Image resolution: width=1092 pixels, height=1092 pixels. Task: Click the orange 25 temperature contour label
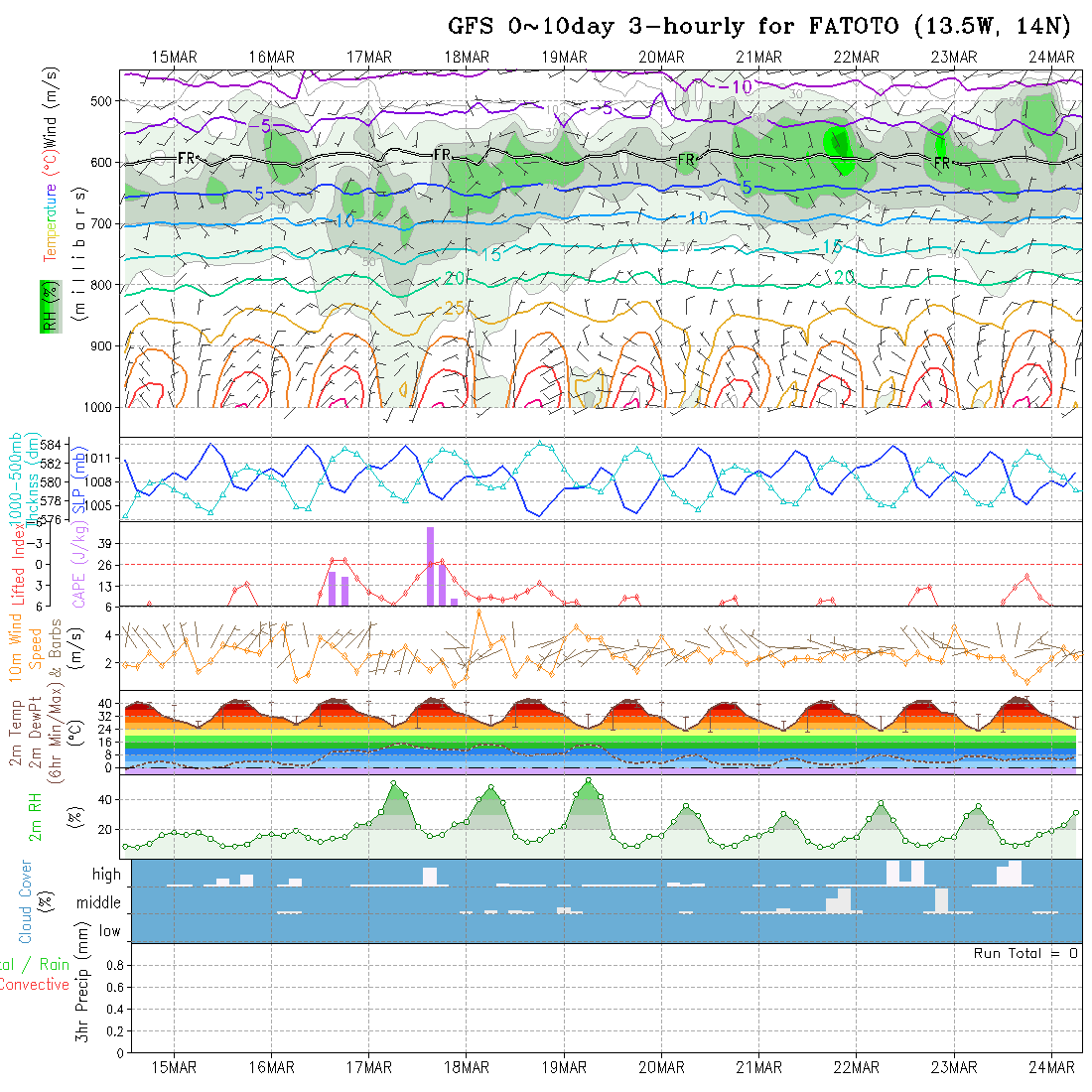click(454, 309)
